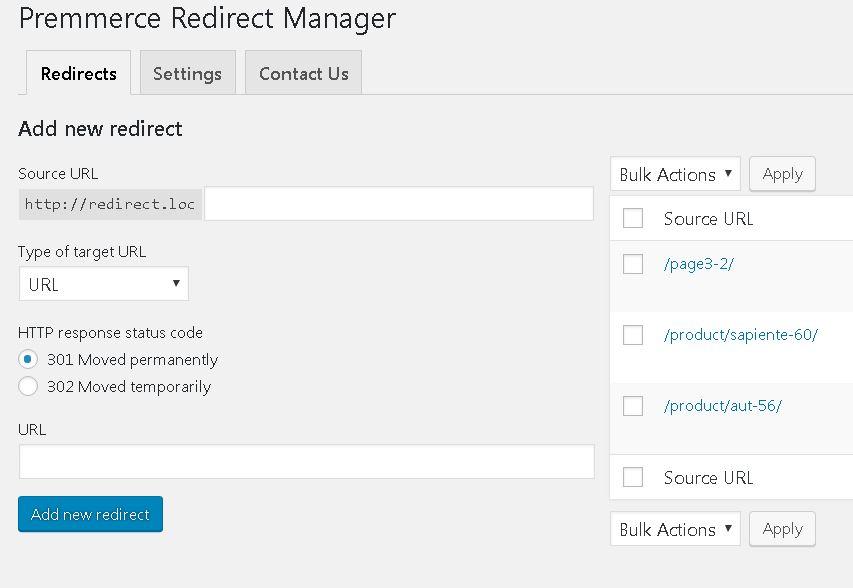Open the Contact Us tab

[x=303, y=72]
